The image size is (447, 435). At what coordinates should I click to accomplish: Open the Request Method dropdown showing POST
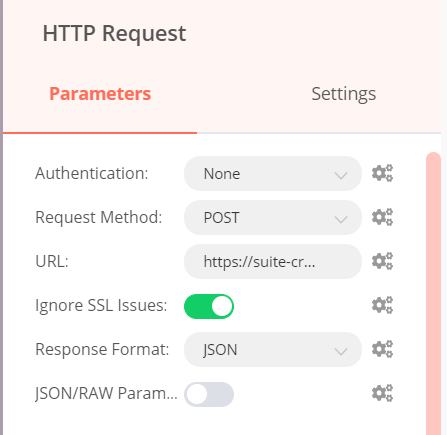coord(273,218)
